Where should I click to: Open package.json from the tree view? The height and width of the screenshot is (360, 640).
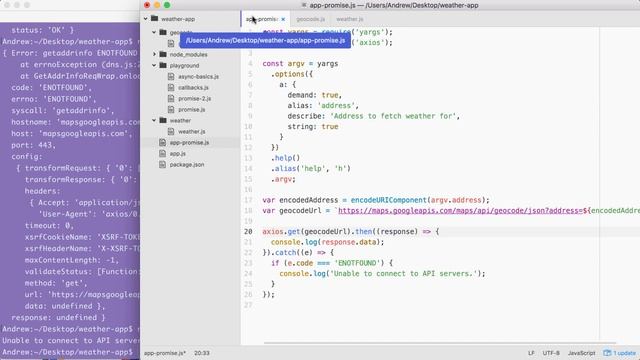187,164
